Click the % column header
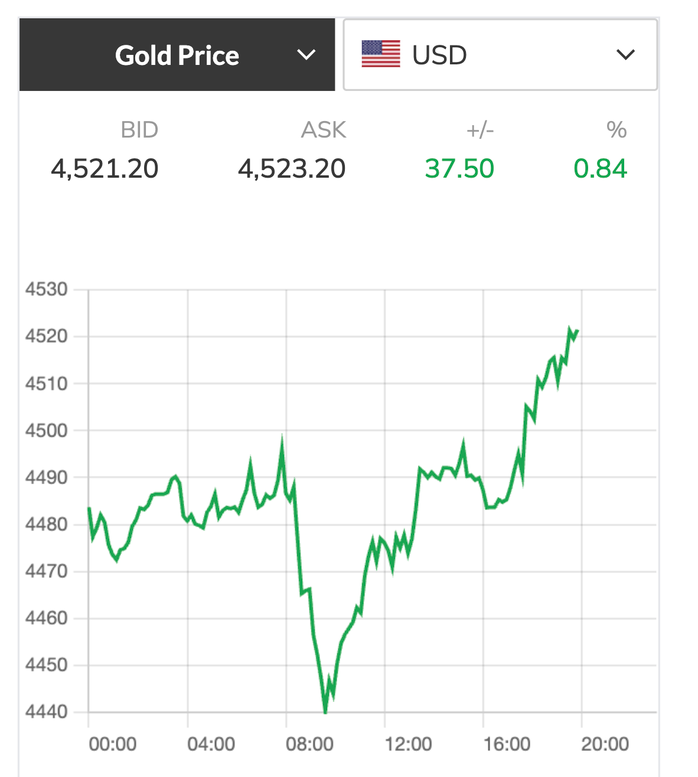Image resolution: width=698 pixels, height=777 pixels. tap(616, 130)
